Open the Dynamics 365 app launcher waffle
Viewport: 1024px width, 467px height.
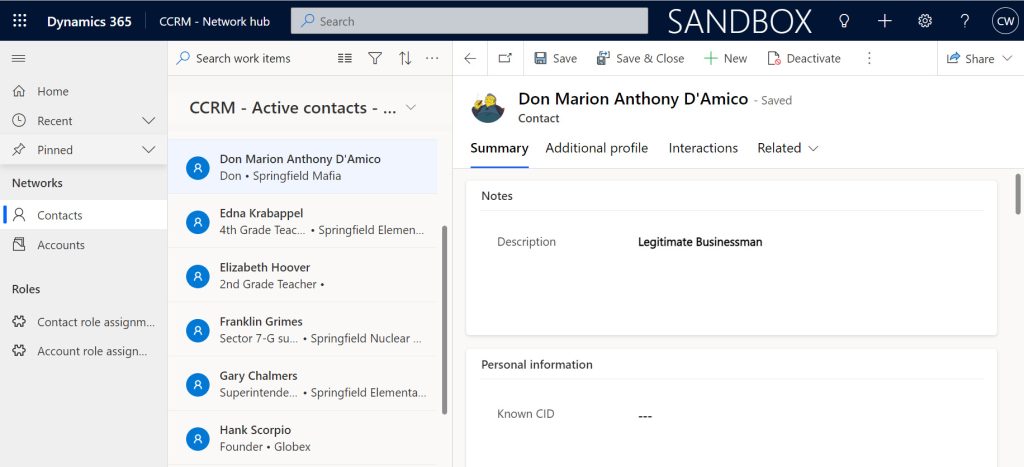(x=21, y=21)
